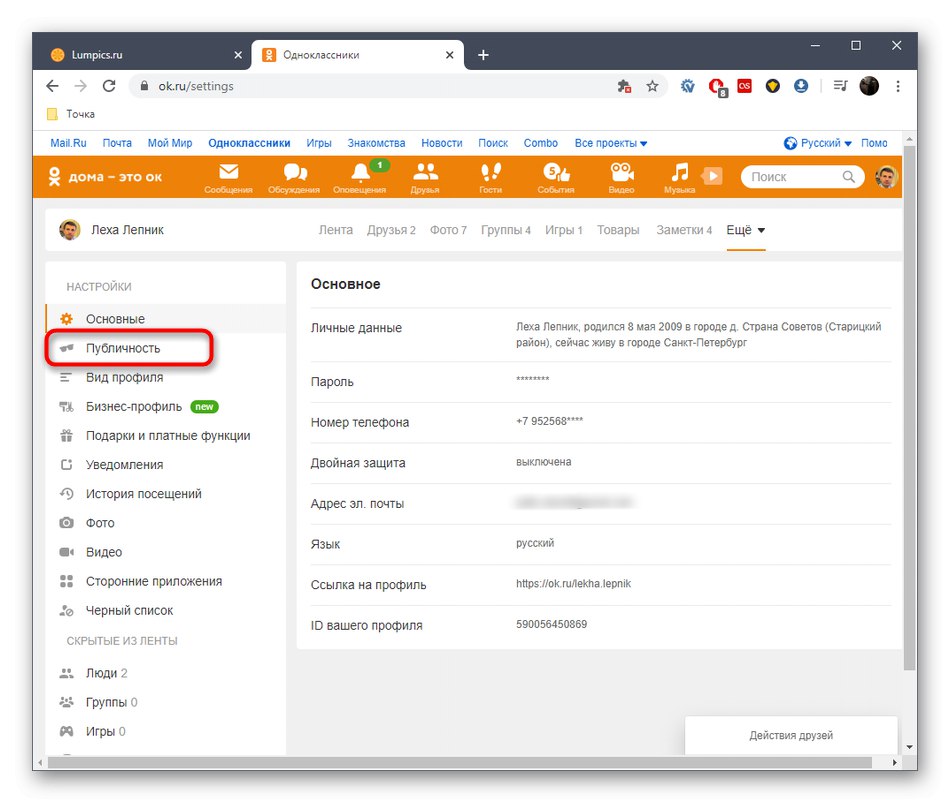This screenshot has height=803, width=950.
Task: Open Бизнес-профиль settings
Action: point(165,406)
